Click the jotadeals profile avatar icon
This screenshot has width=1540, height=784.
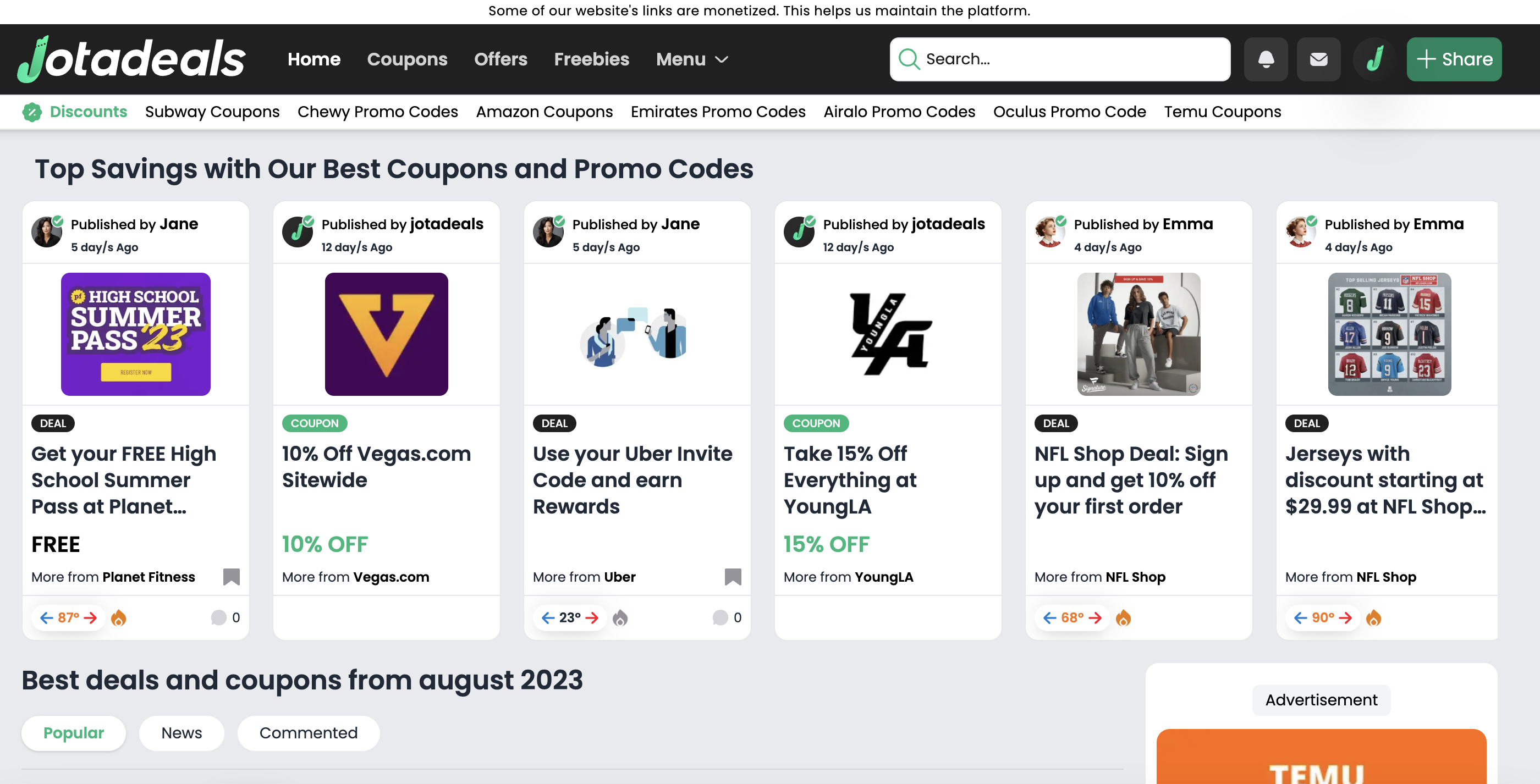point(1374,59)
